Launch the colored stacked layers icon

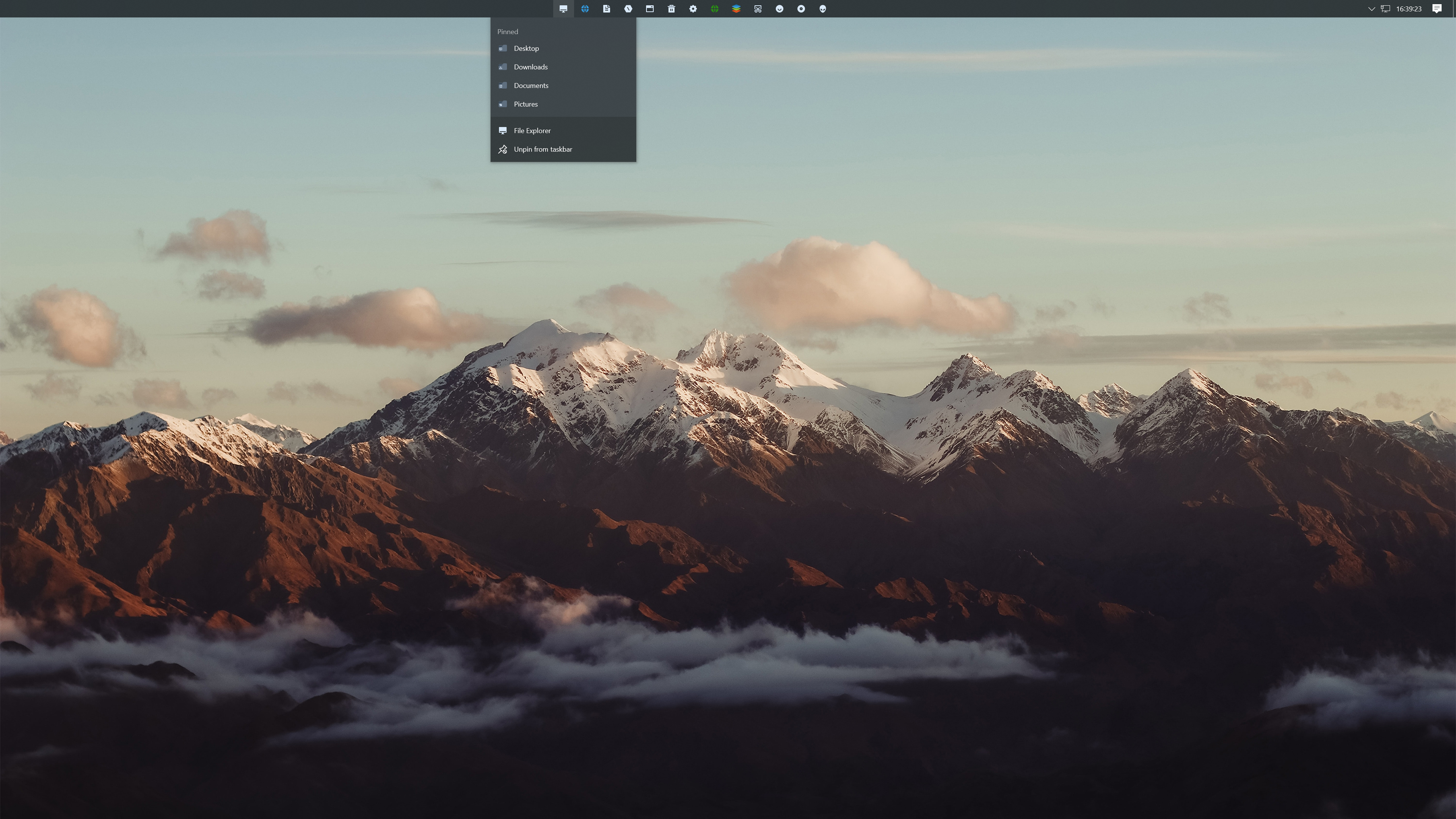[x=736, y=8]
